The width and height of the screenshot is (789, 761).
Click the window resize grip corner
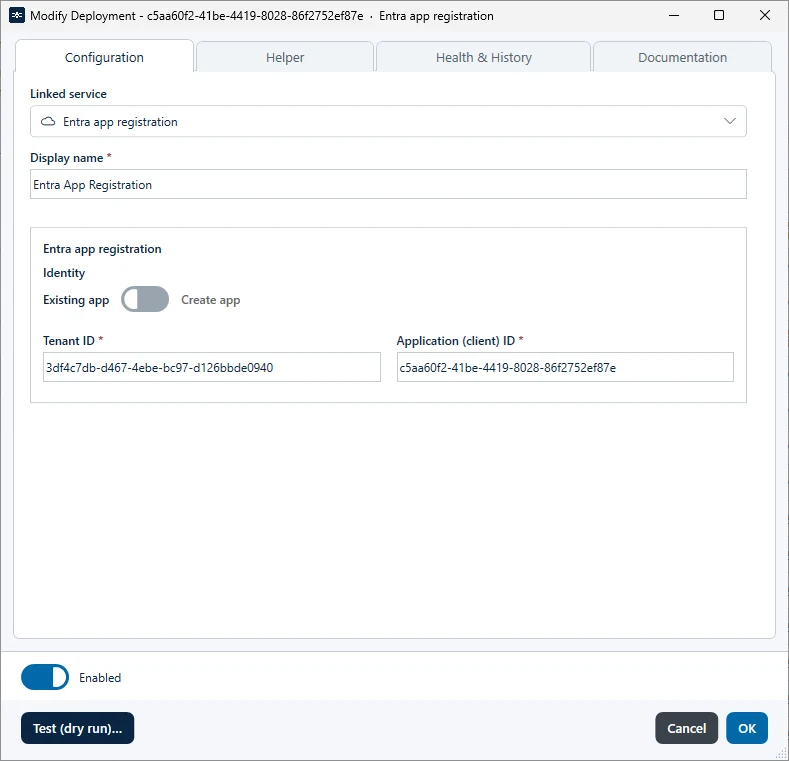tap(781, 753)
